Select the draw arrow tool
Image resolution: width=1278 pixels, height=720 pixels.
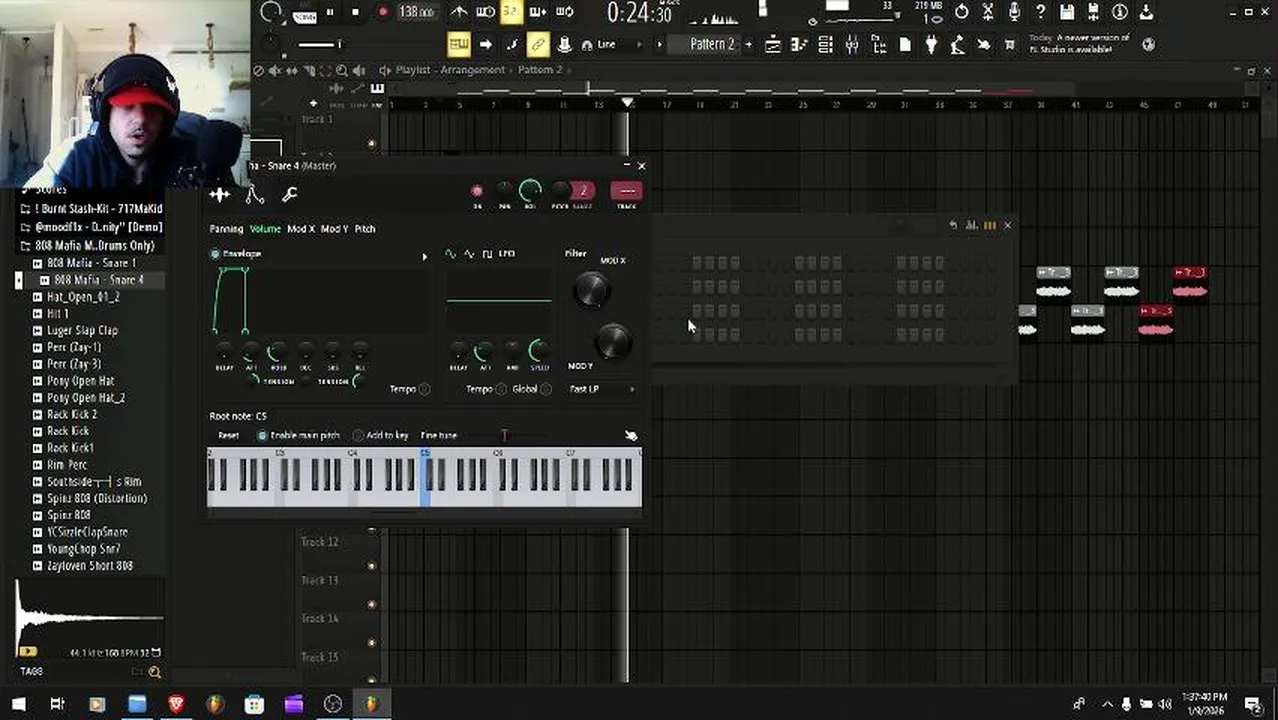coord(485,44)
